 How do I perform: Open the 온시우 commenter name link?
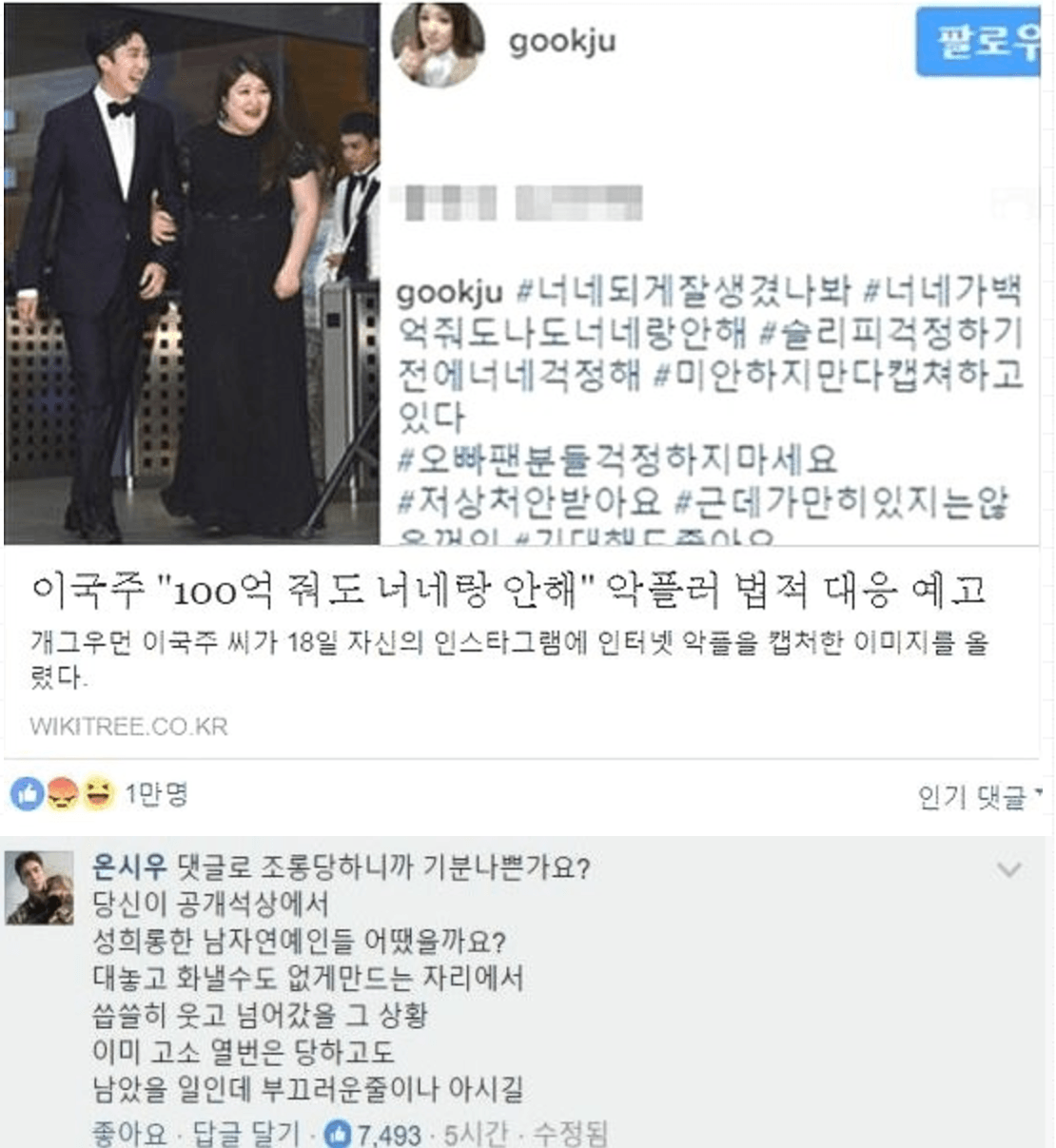pyautogui.click(x=129, y=866)
